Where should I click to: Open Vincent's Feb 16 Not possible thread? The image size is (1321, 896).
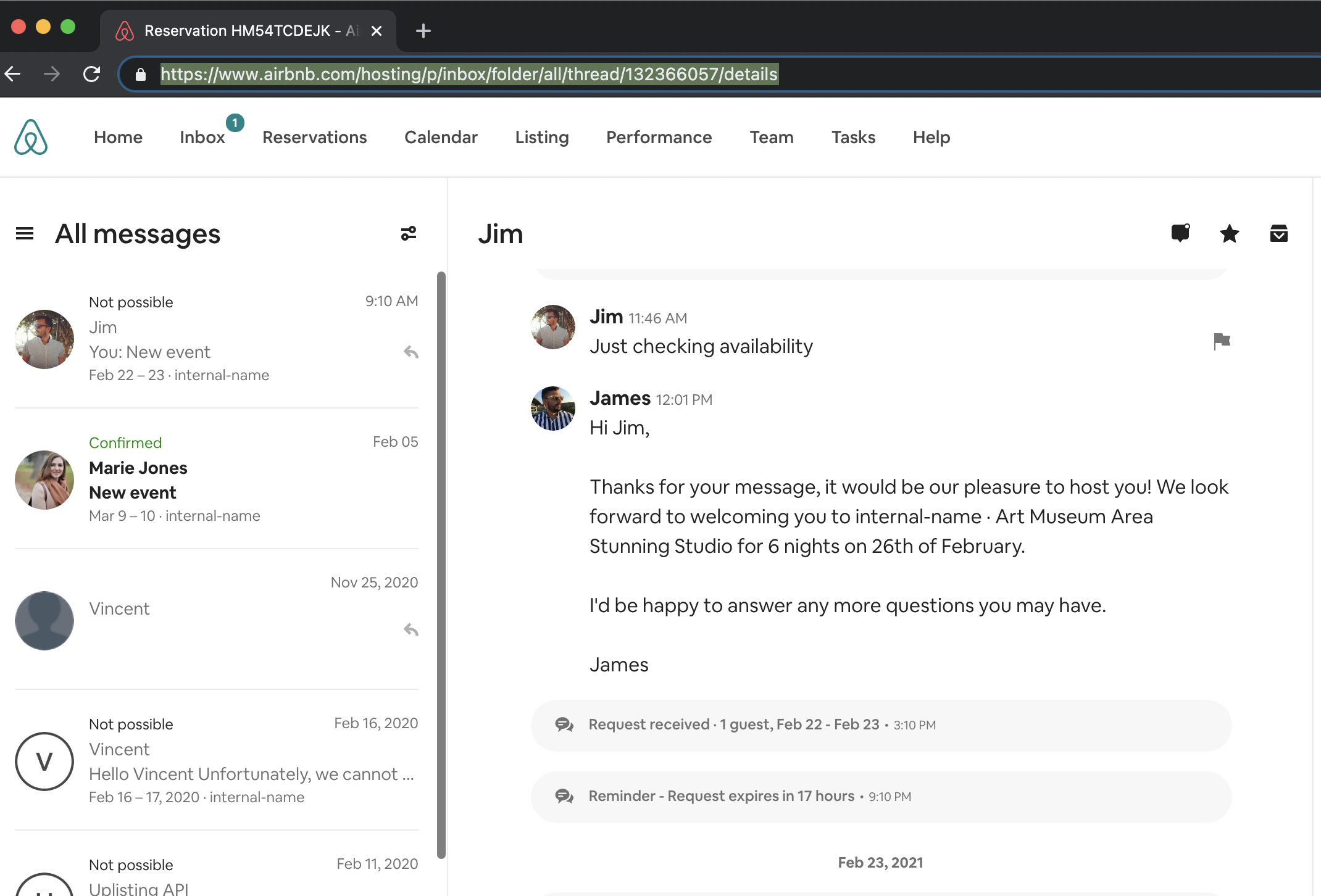point(216,760)
